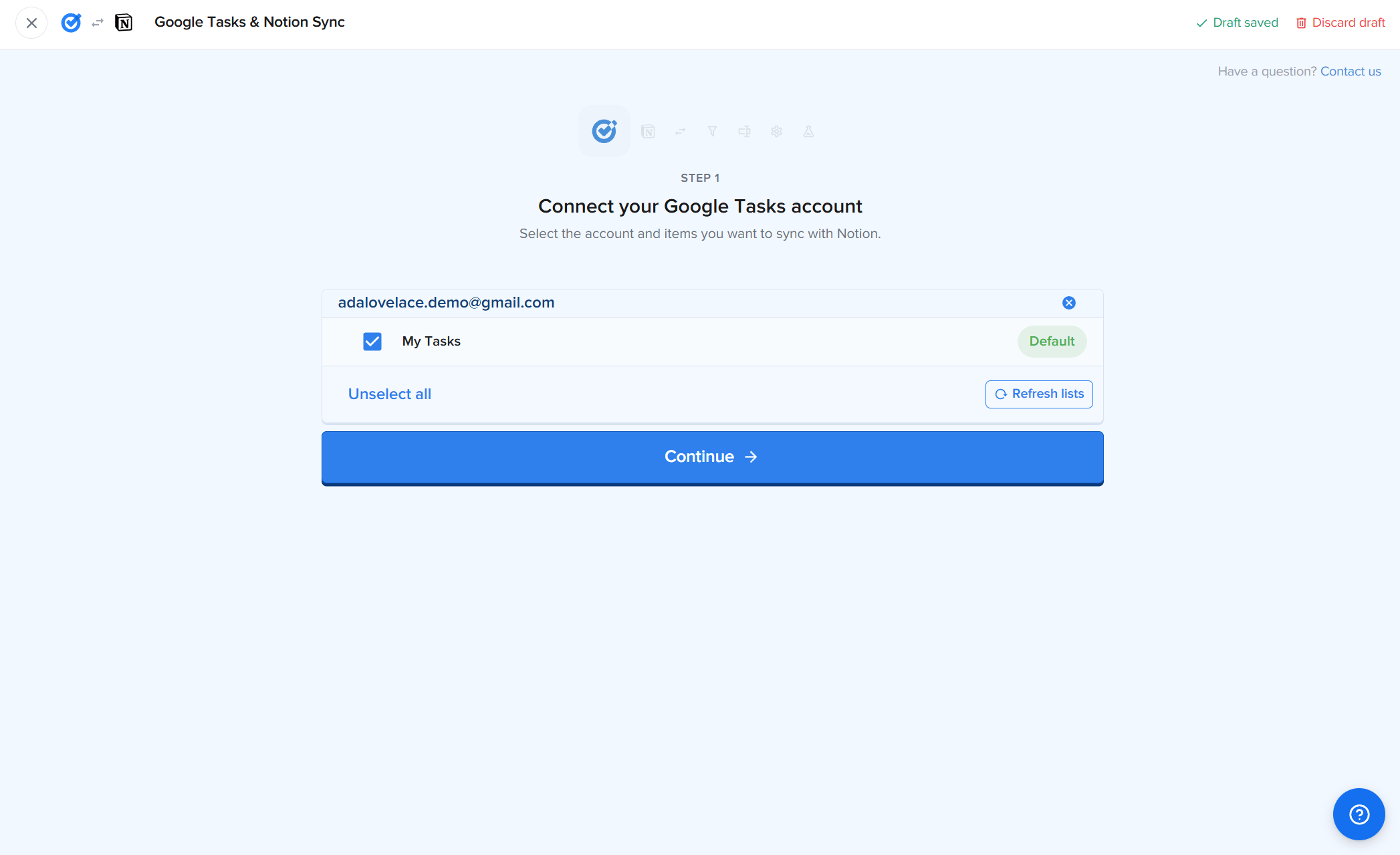
Task: Click the adalovelace.demo@gmail.com account email
Action: [x=446, y=302]
